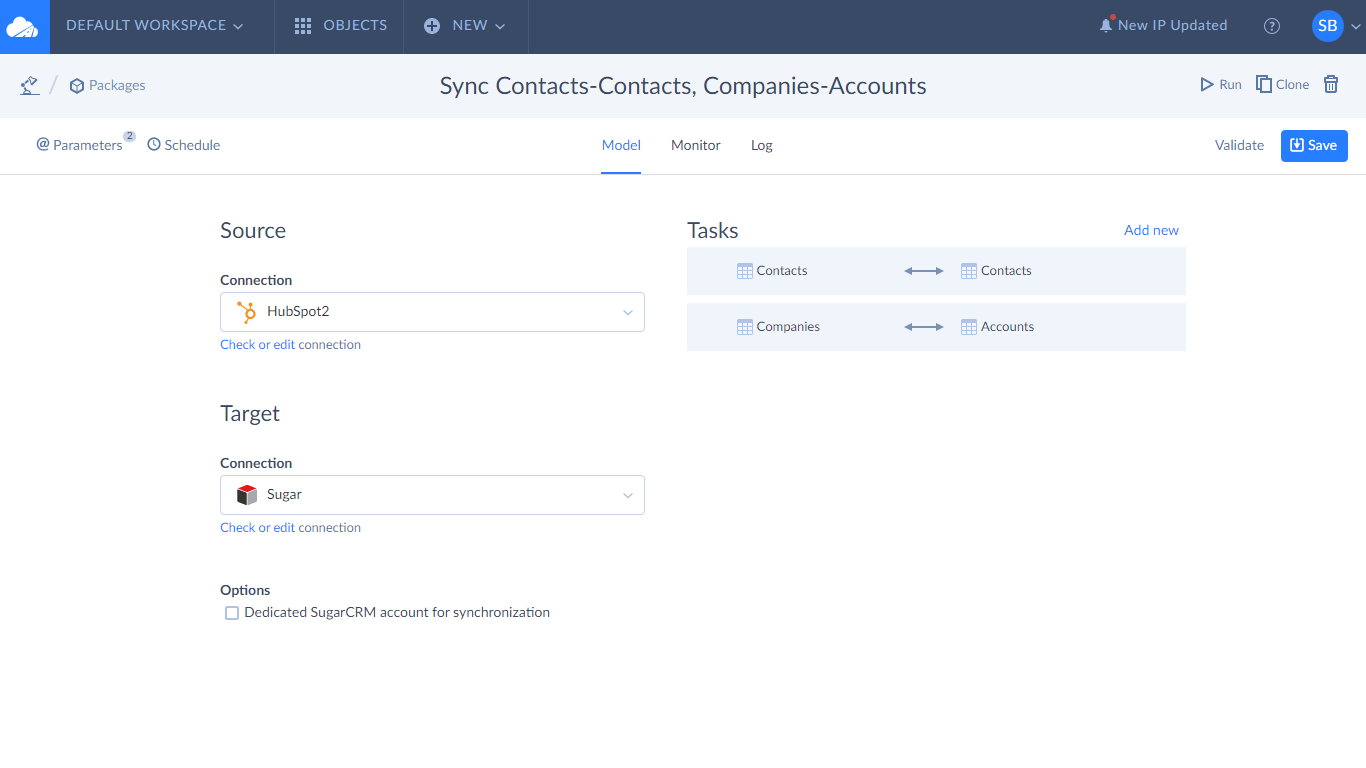1366x768 pixels.
Task: Enable Dedicated SugarCRM account checkbox
Action: [x=232, y=613]
